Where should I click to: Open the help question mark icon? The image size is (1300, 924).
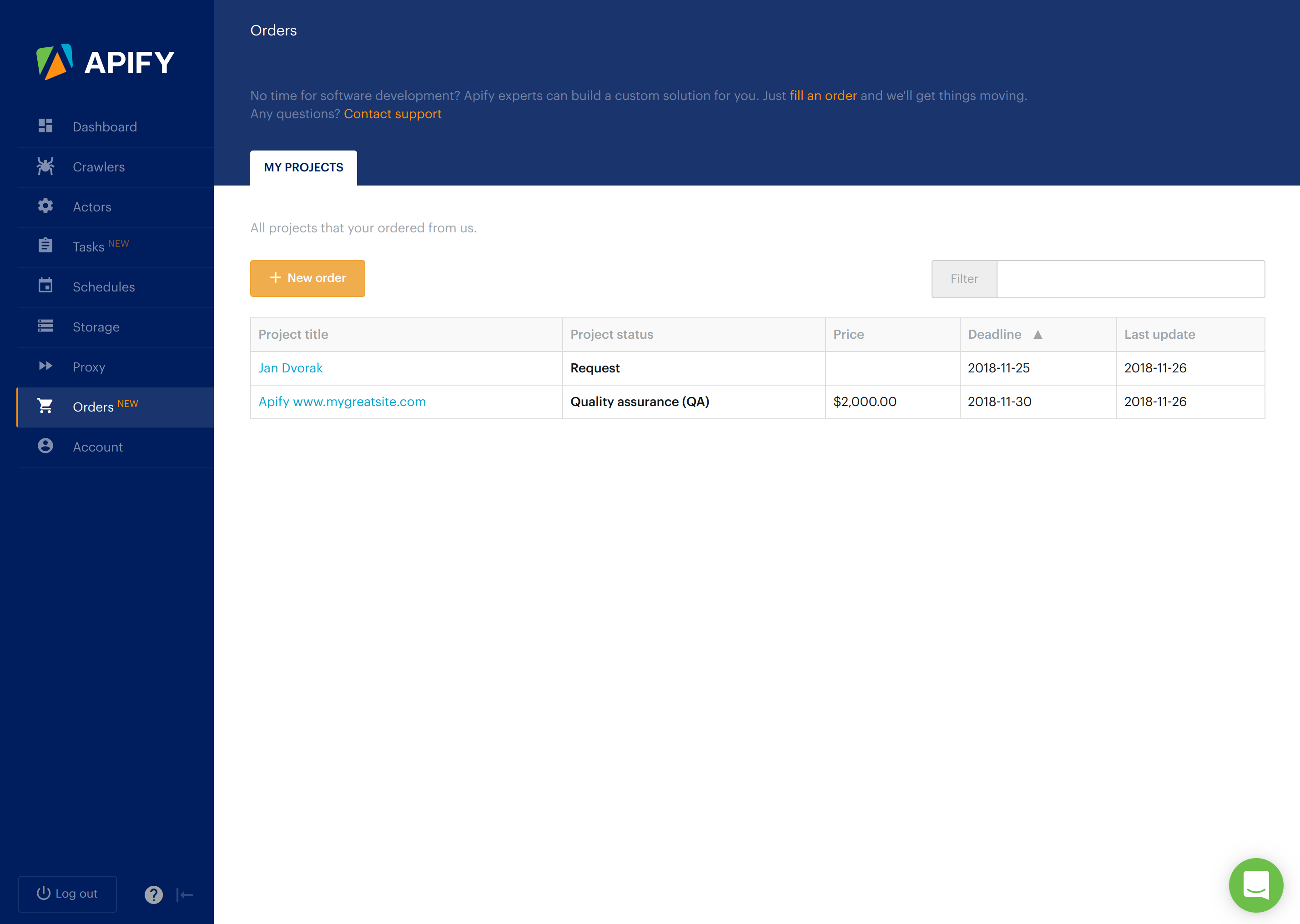(154, 894)
